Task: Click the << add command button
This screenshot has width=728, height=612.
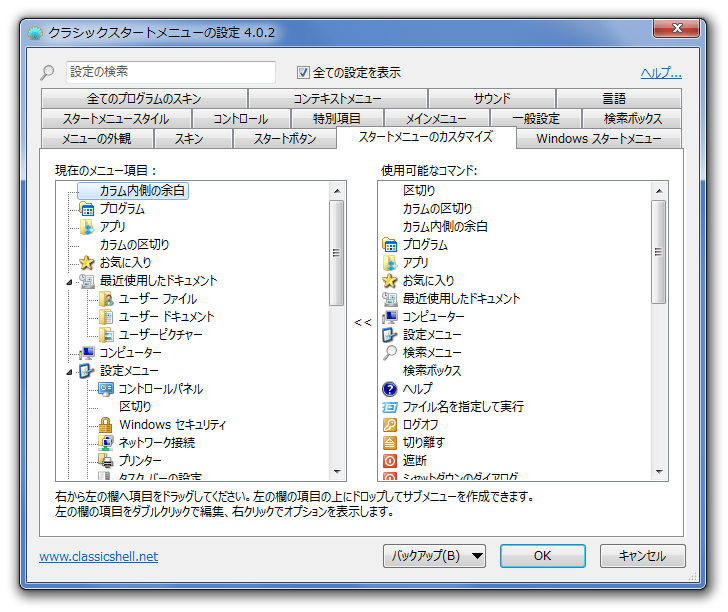Action: point(362,322)
